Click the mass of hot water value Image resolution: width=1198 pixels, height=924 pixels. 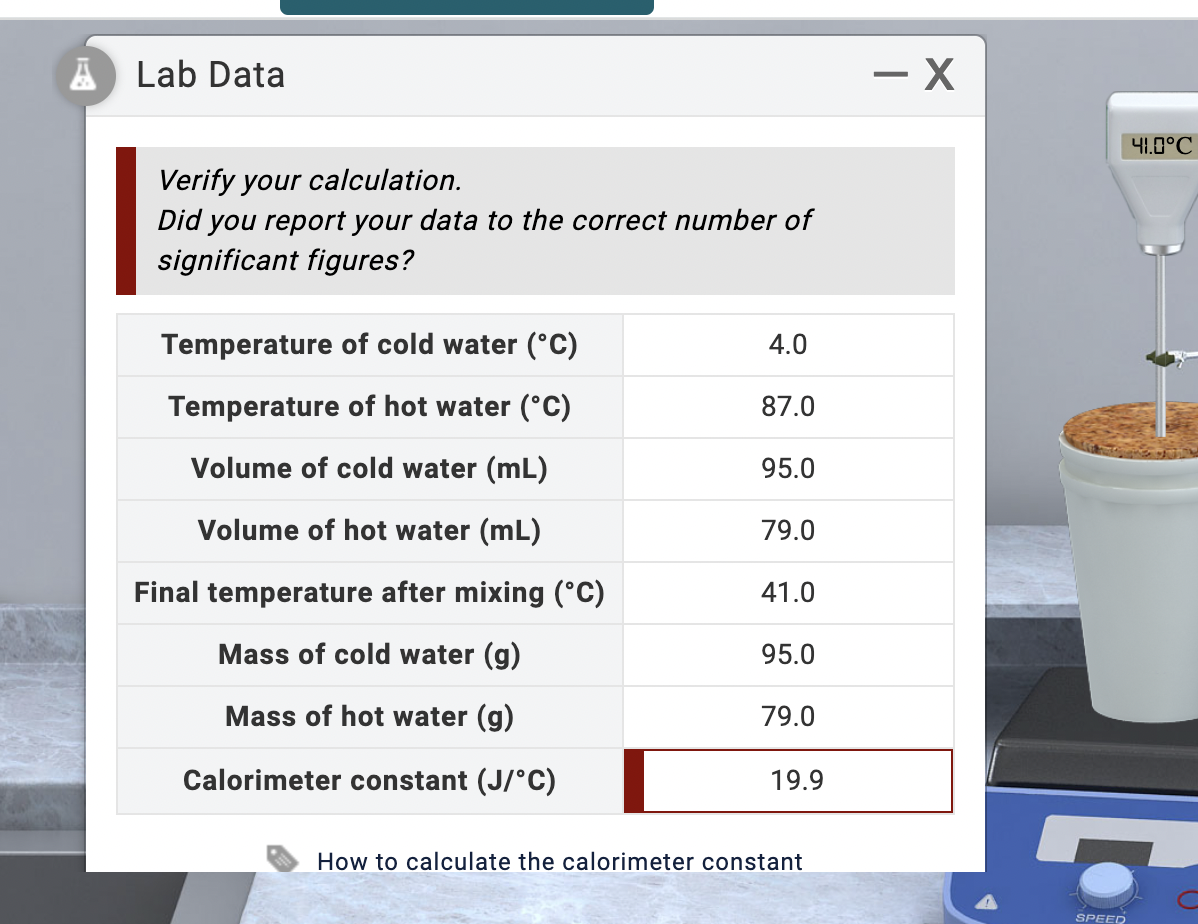(788, 716)
